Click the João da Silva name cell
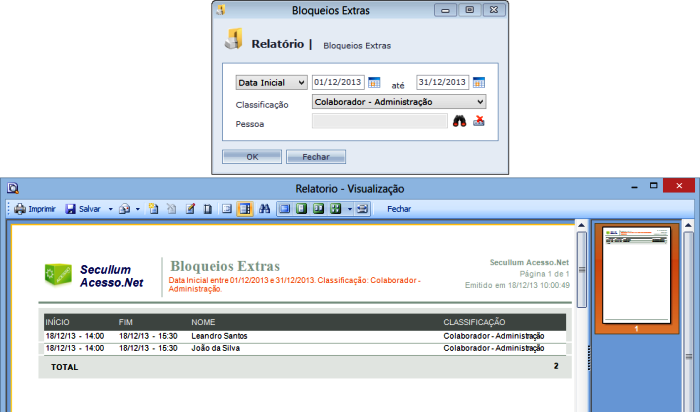Screen dimensions: 700x412 (x=216, y=348)
